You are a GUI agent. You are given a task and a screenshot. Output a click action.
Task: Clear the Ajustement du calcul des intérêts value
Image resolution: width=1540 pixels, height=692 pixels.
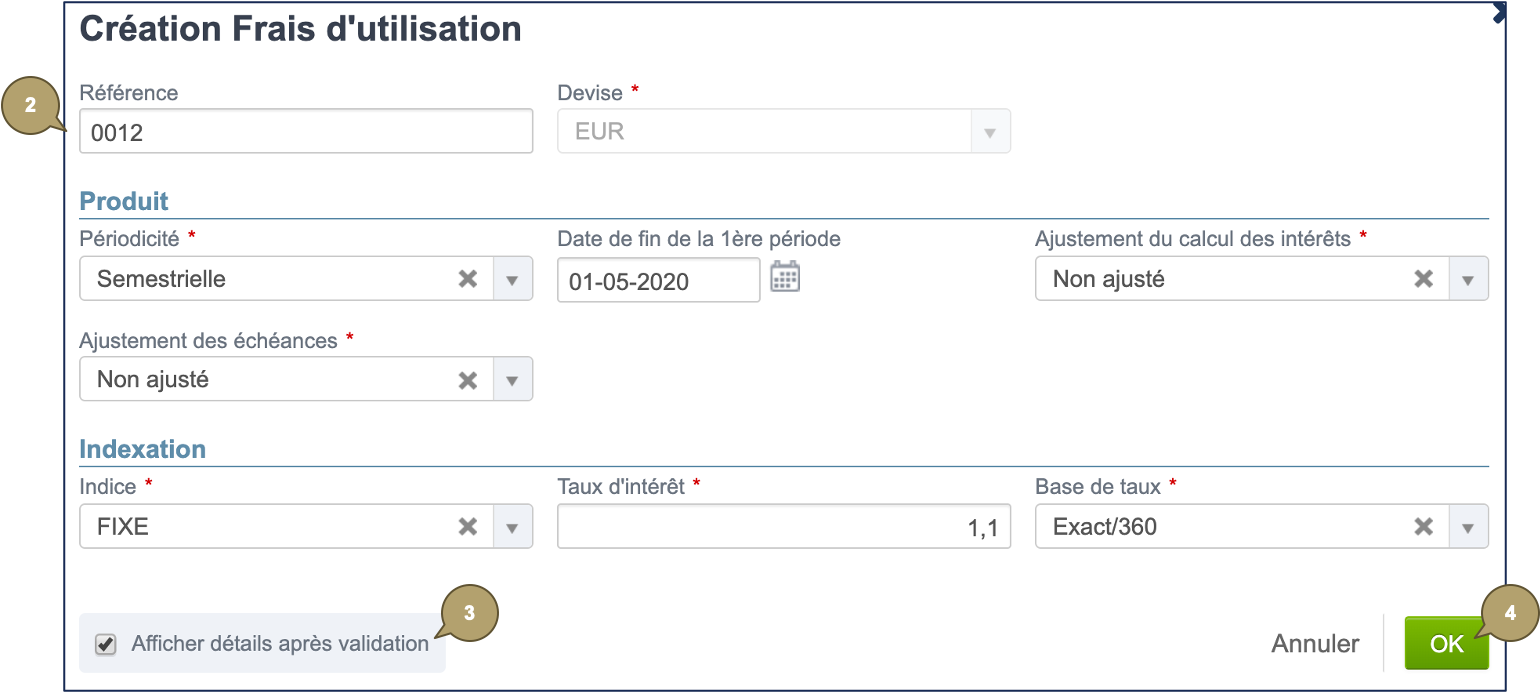coord(1423,278)
